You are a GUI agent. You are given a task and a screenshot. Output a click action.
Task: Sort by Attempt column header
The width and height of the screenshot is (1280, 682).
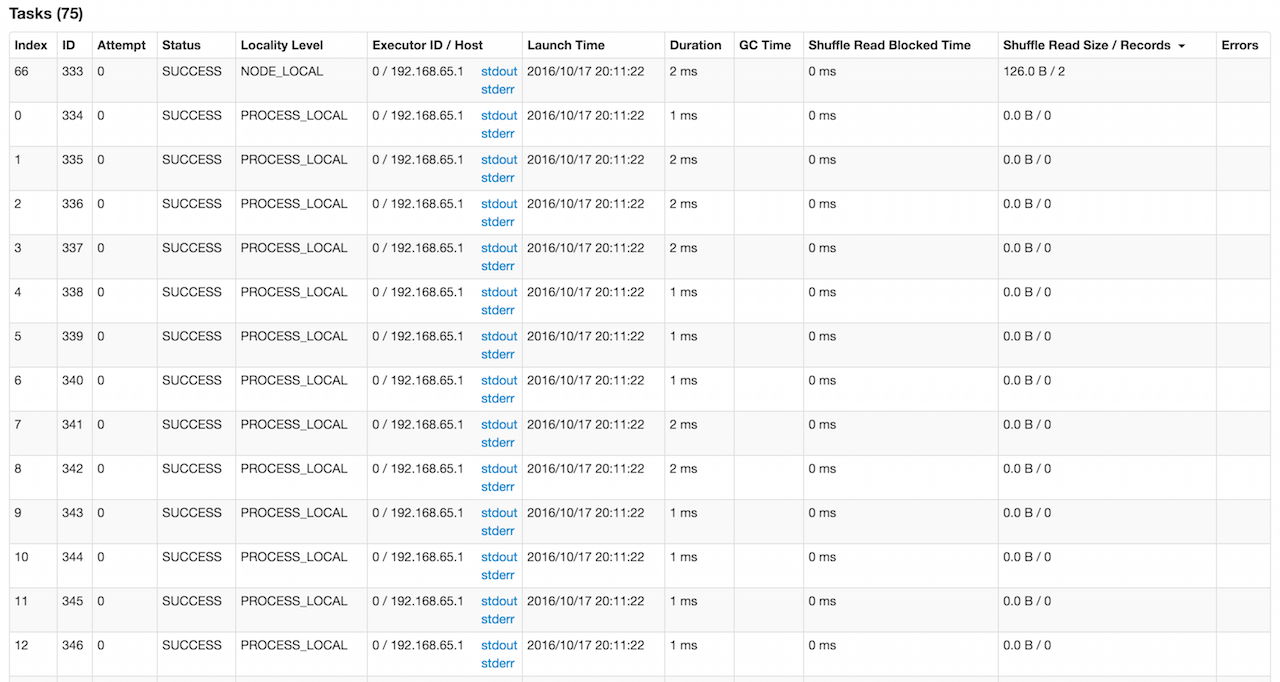[x=121, y=45]
